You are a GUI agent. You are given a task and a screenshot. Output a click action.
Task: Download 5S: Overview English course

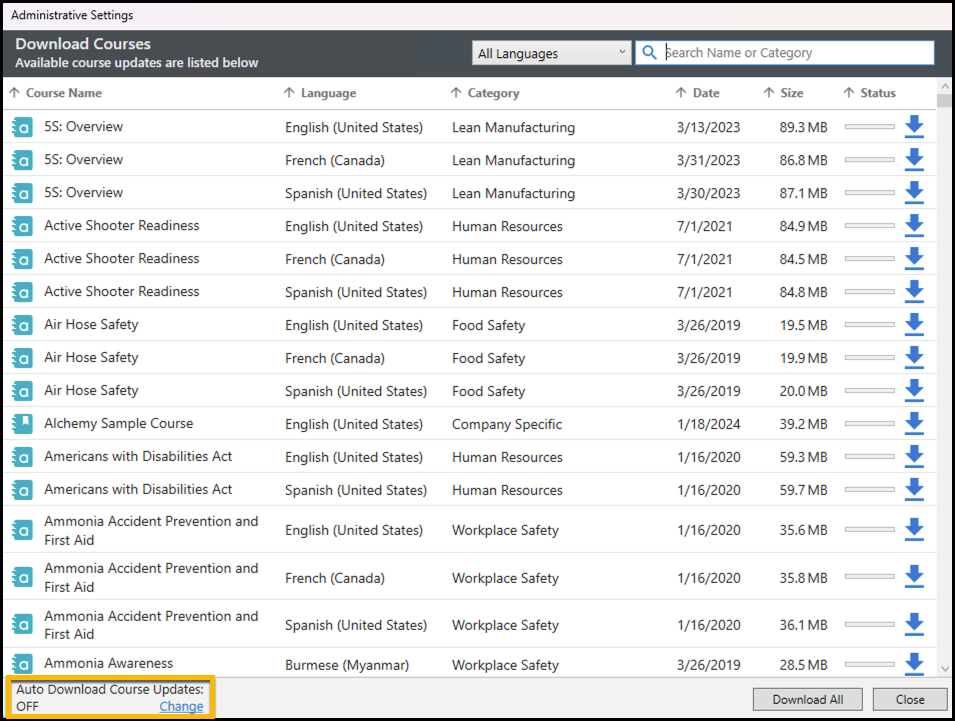pyautogui.click(x=913, y=127)
